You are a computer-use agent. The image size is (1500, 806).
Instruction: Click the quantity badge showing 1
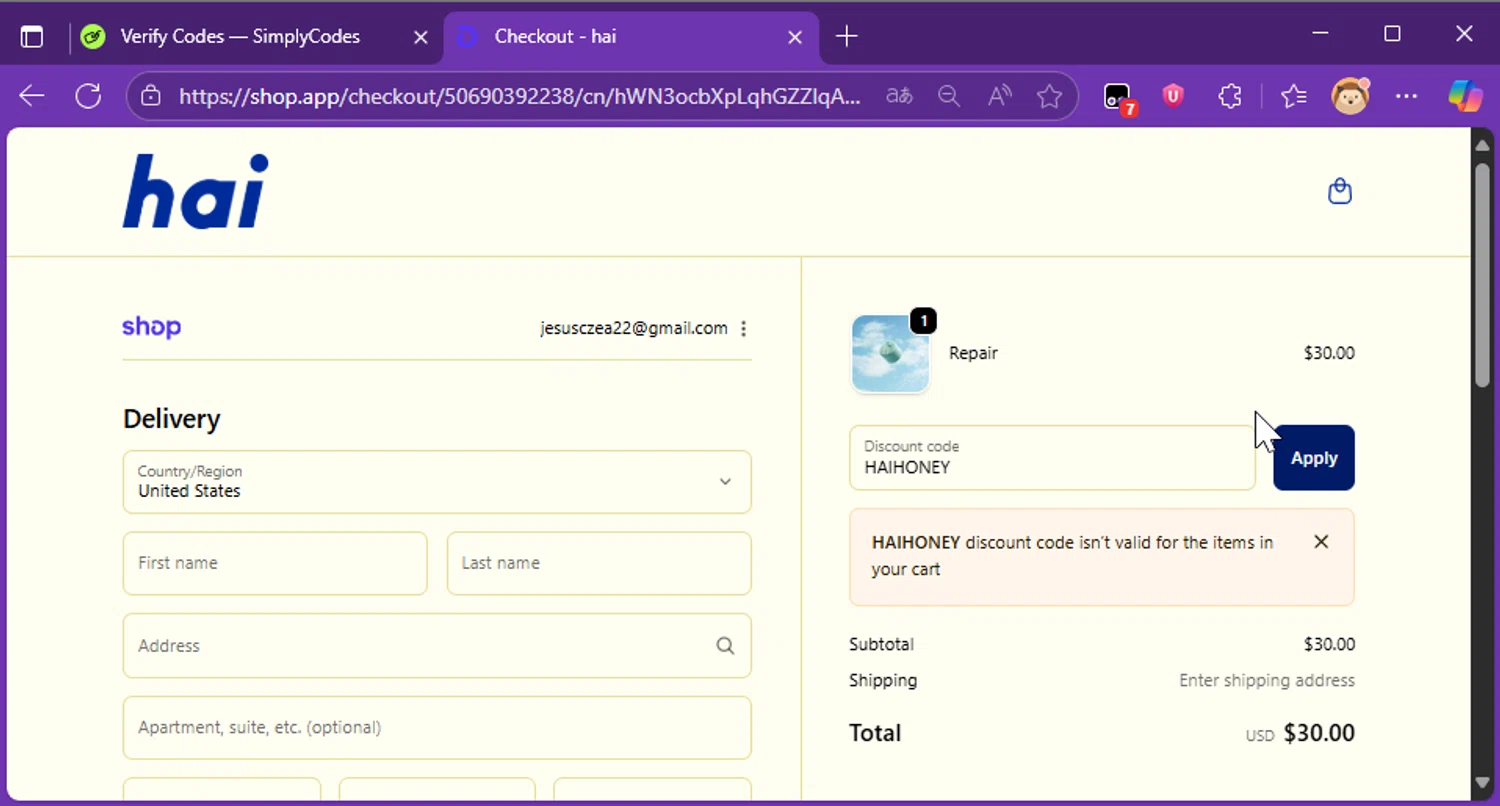pyautogui.click(x=924, y=321)
